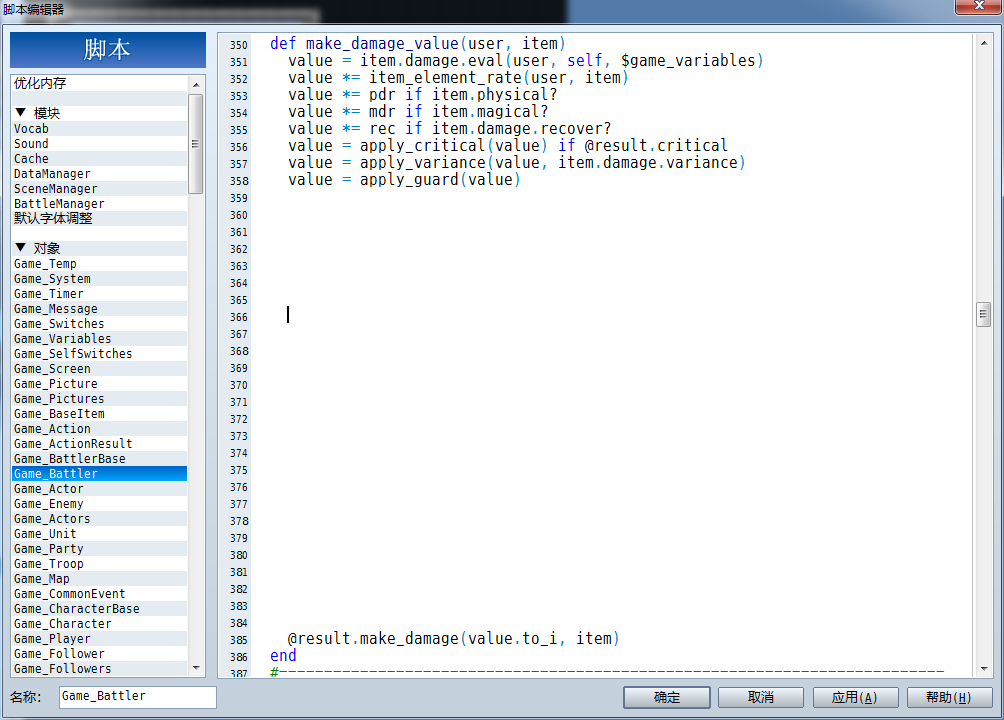Click the 应用(A) apply button

[x=855, y=697]
